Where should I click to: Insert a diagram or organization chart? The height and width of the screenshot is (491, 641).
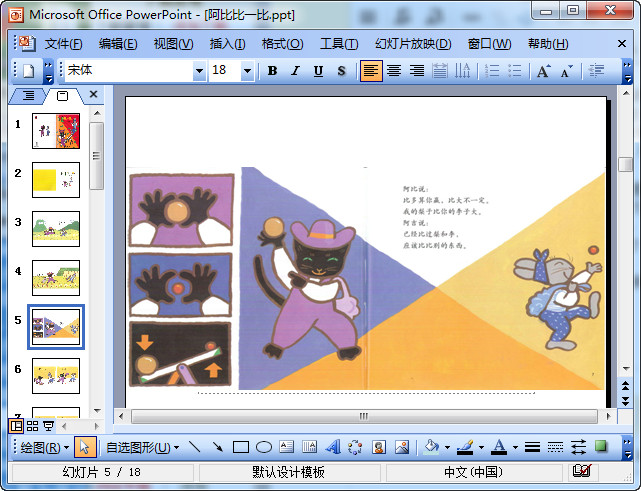coord(355,447)
